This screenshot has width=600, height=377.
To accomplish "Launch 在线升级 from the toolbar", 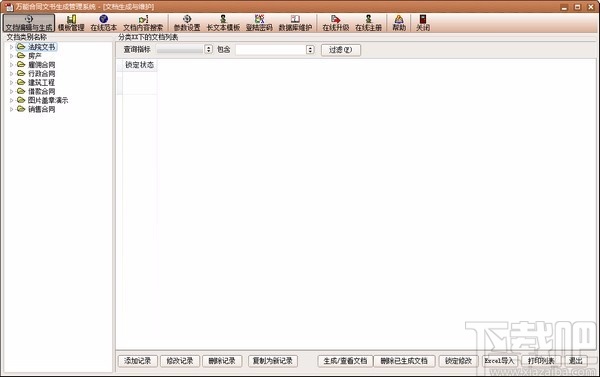I will 336,23.
